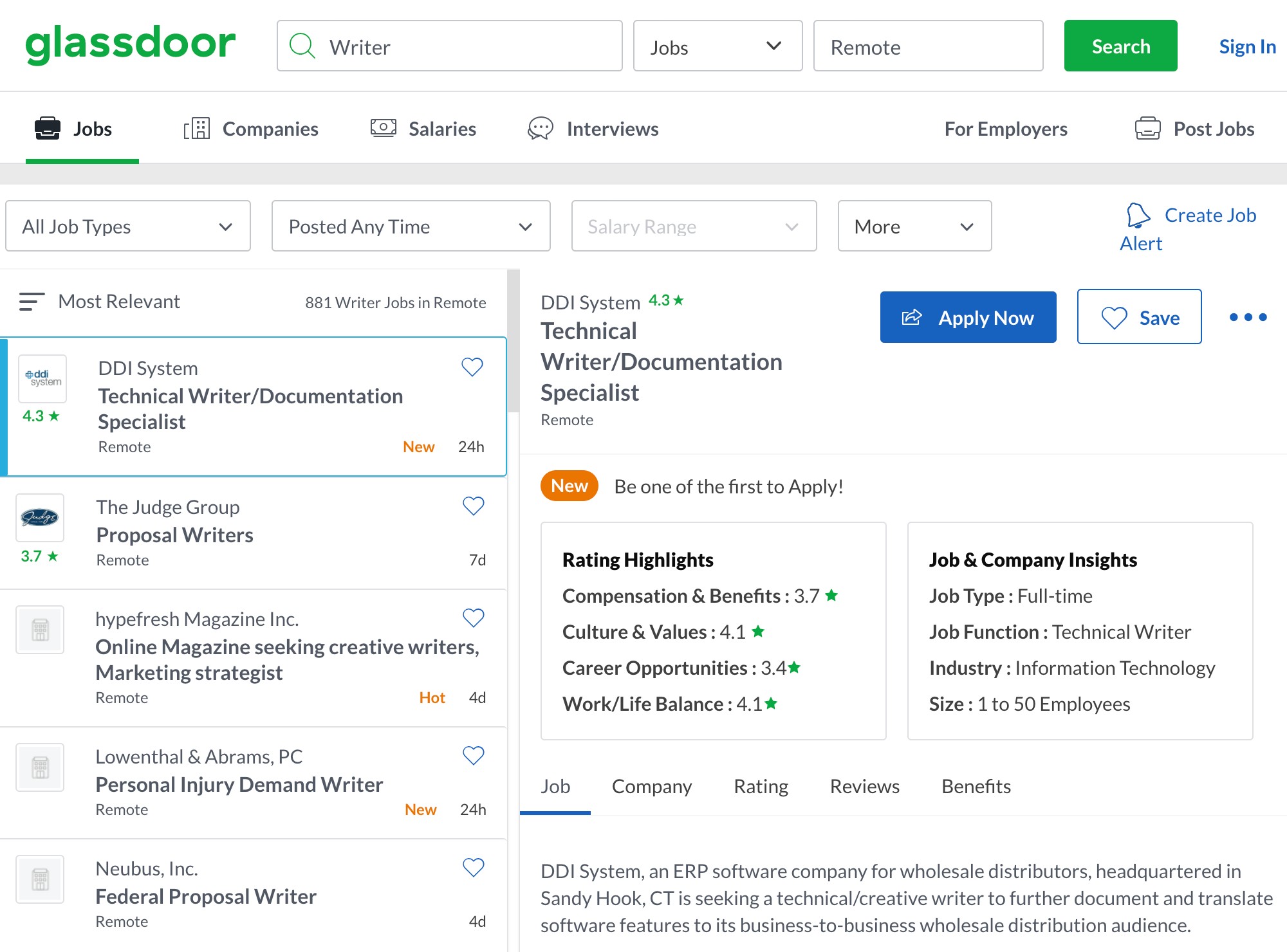Click the Writer keyword search field
The width and height of the screenshot is (1287, 952).
coord(450,46)
